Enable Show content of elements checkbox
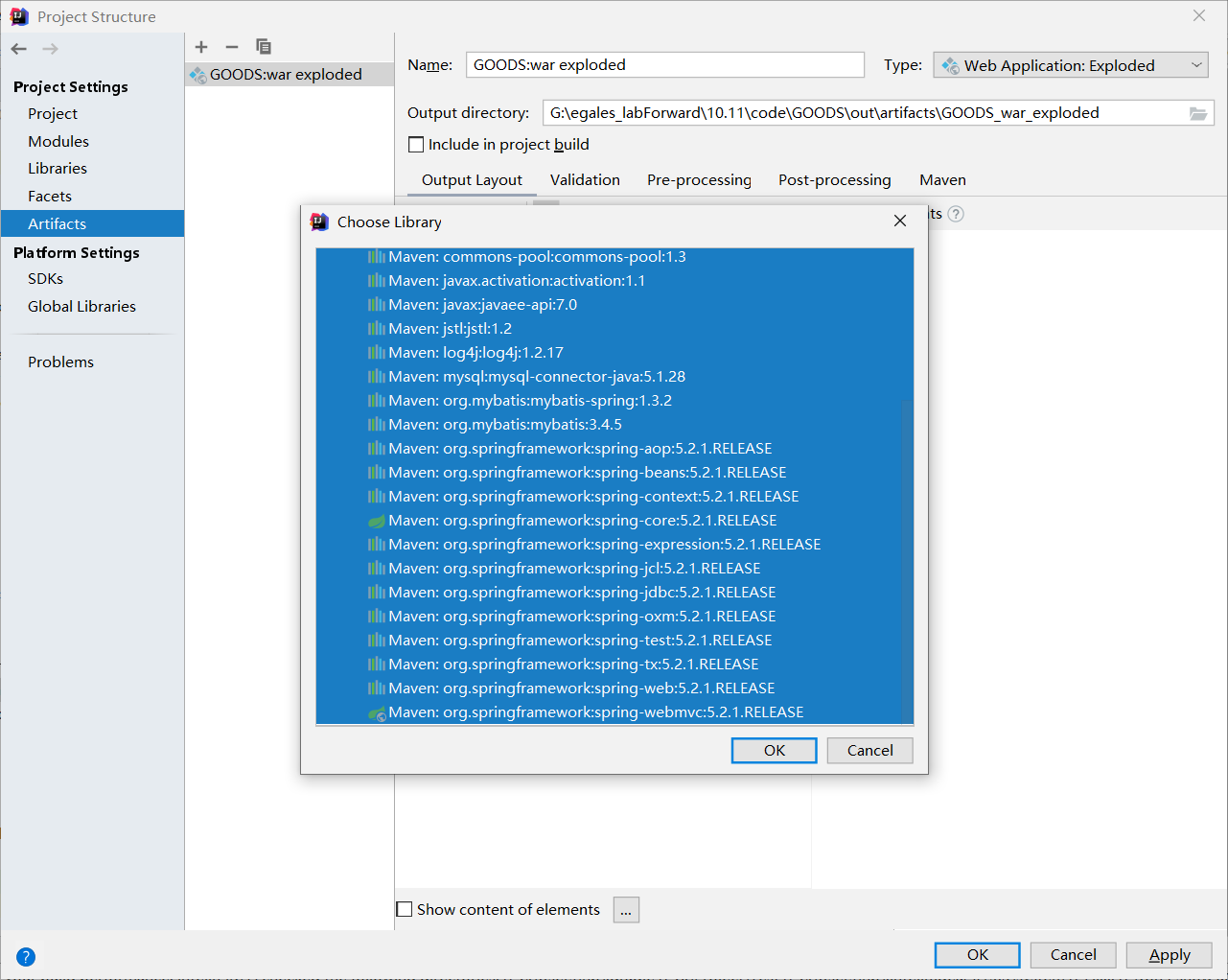The height and width of the screenshot is (980, 1228). click(x=405, y=909)
